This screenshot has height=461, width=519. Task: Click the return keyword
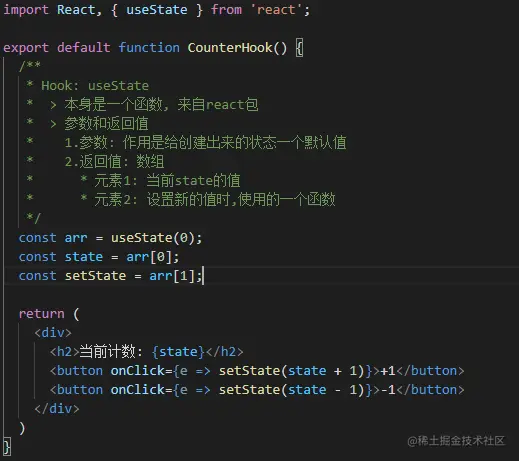coord(41,314)
